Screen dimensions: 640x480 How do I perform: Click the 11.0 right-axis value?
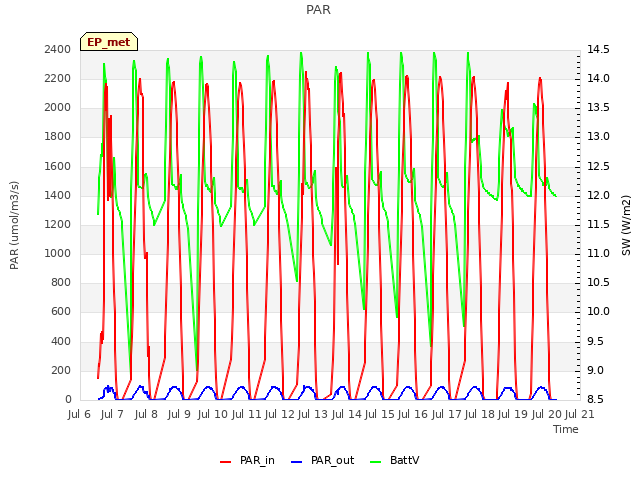(598, 253)
